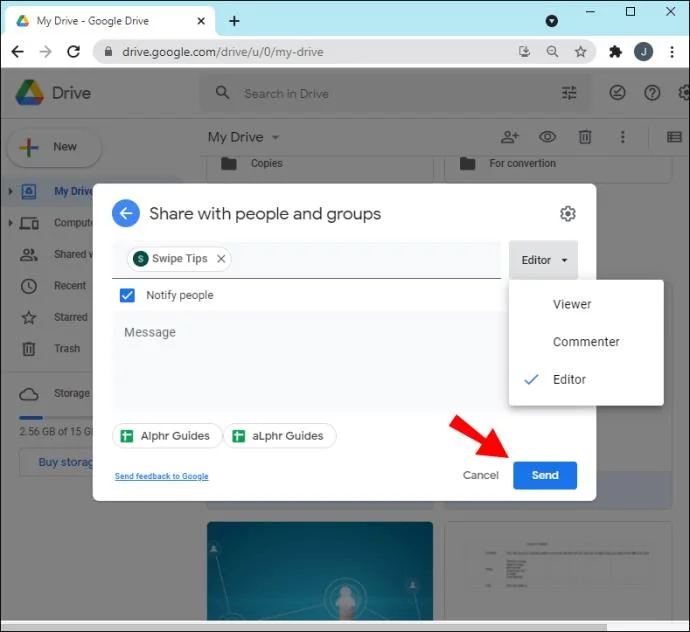Click the remove trash toolbar icon
The width and height of the screenshot is (690, 632).
(585, 137)
